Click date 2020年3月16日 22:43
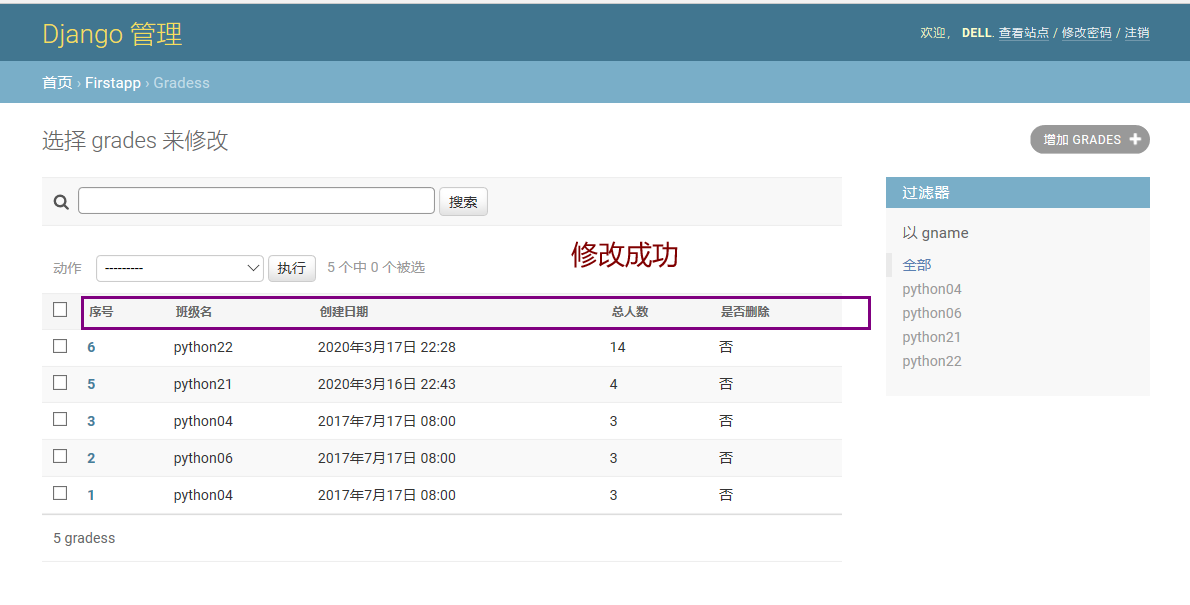This screenshot has width=1190, height=605. click(x=386, y=384)
